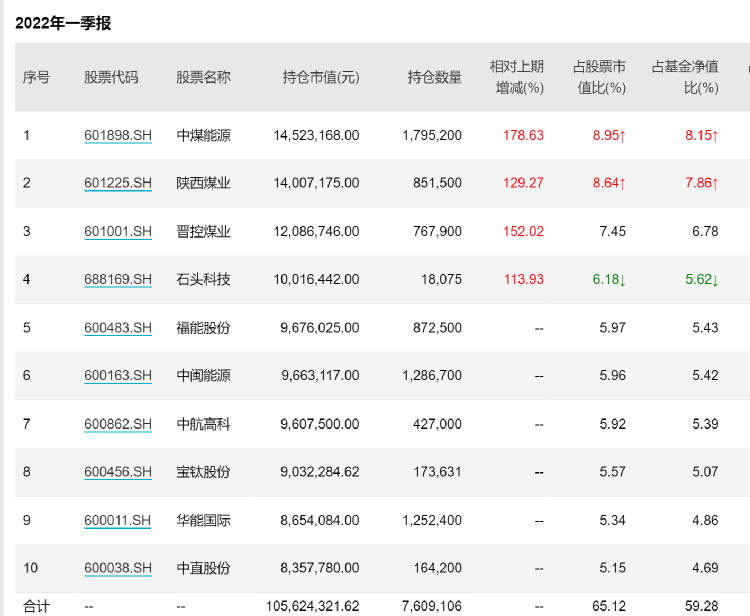The width and height of the screenshot is (750, 616).
Task: Click change value 152.02
Action: [x=523, y=231]
